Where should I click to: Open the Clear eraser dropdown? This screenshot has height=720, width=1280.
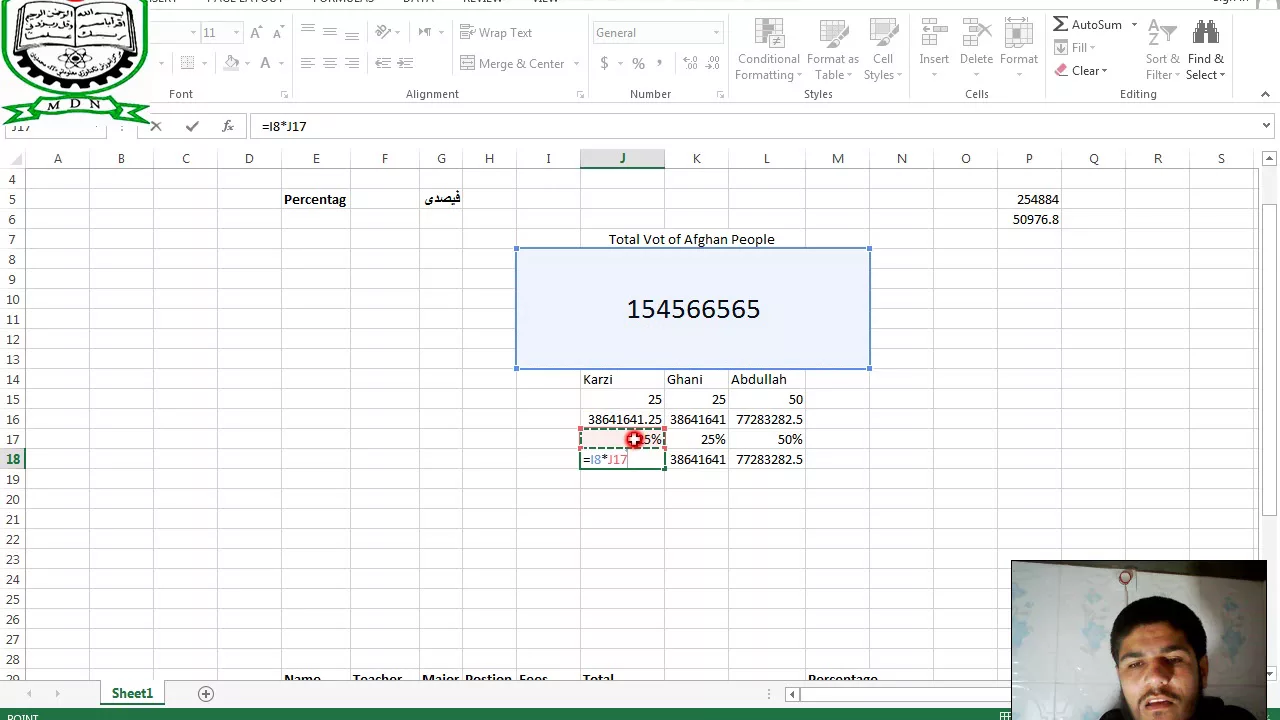pos(1080,71)
